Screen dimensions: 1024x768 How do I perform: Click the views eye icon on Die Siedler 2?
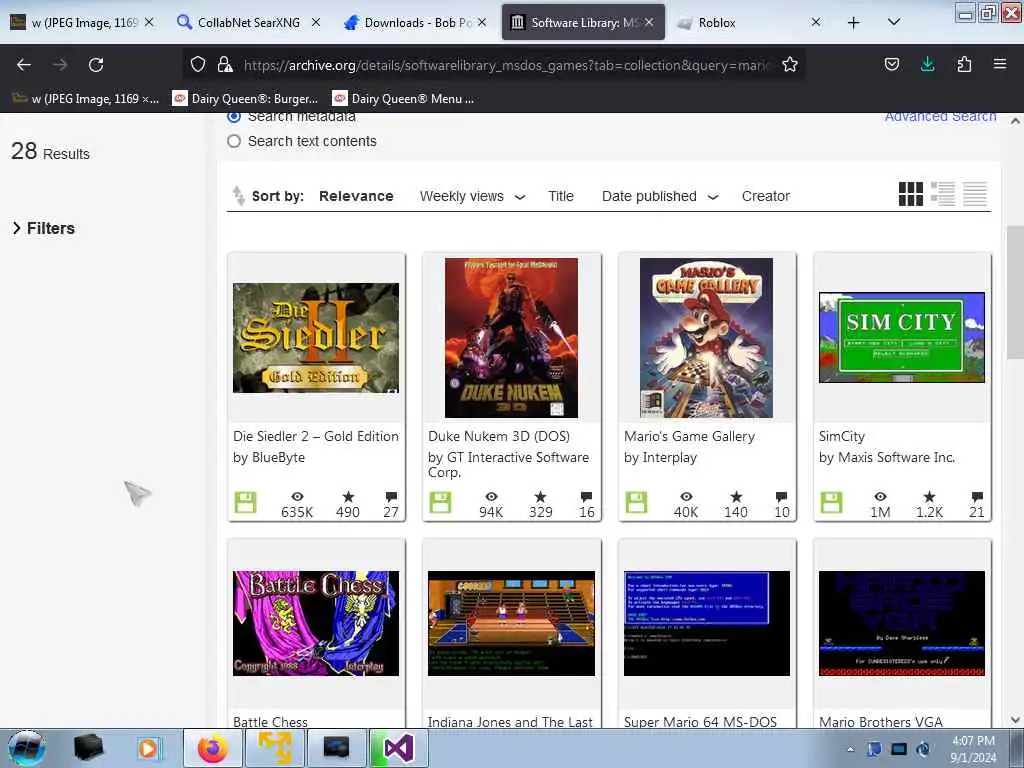(297, 497)
